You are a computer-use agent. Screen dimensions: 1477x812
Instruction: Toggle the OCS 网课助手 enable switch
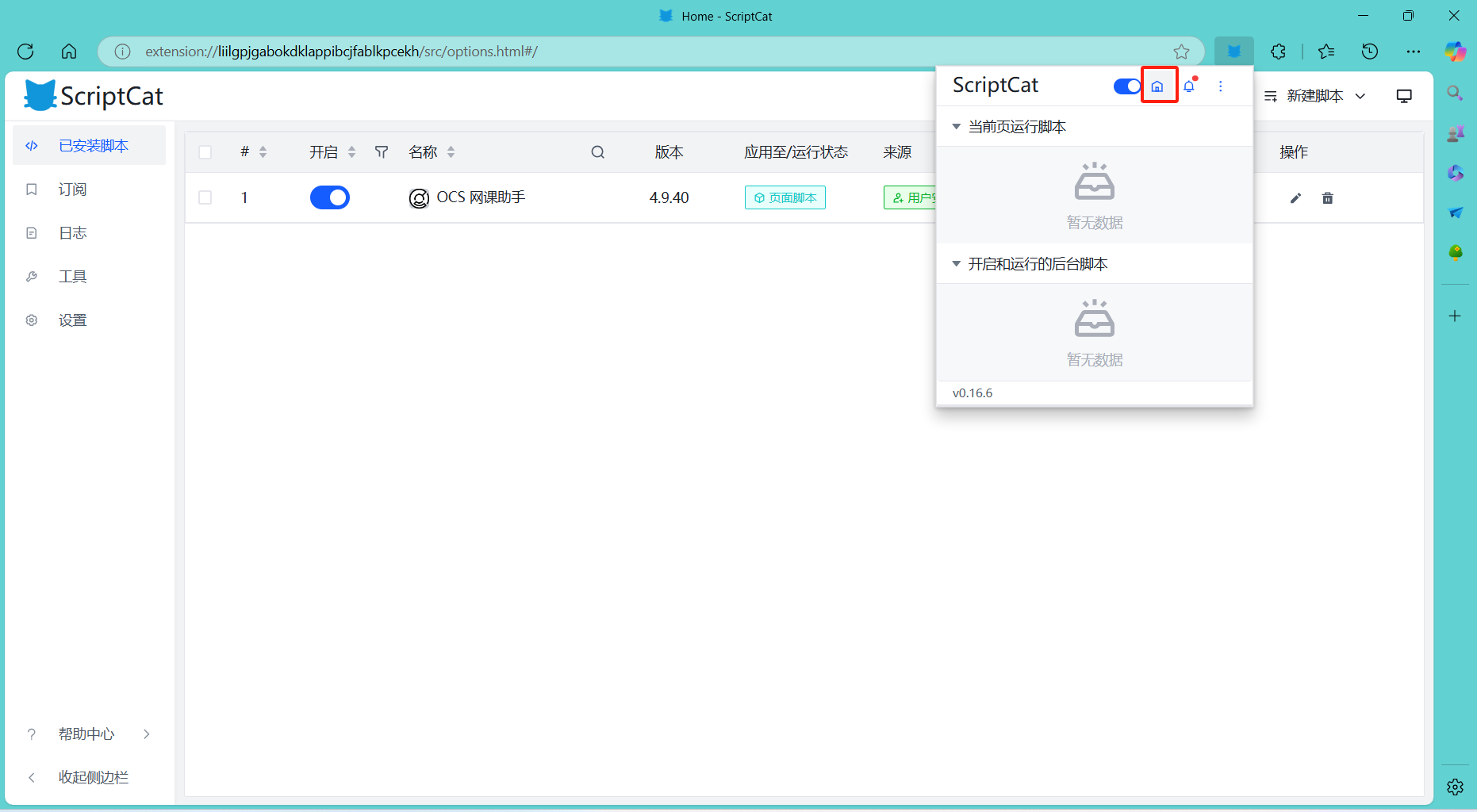pyautogui.click(x=330, y=197)
